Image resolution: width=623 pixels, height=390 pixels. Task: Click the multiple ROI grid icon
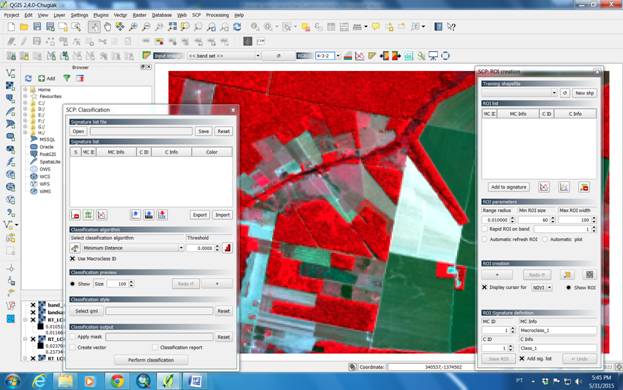coord(590,275)
